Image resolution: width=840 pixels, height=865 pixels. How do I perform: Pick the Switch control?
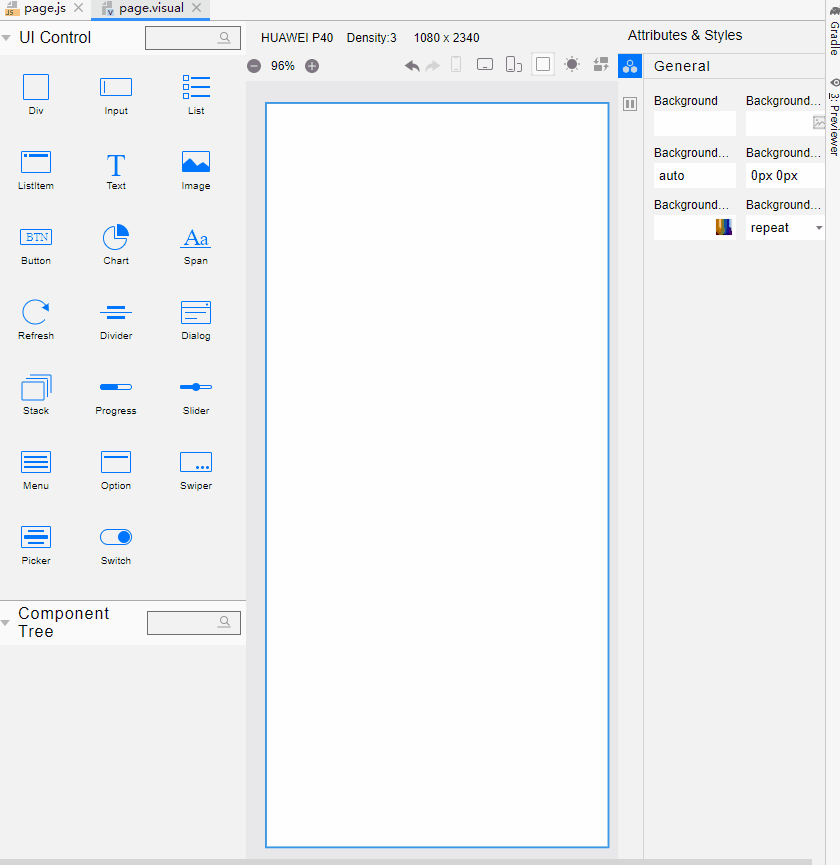point(116,545)
